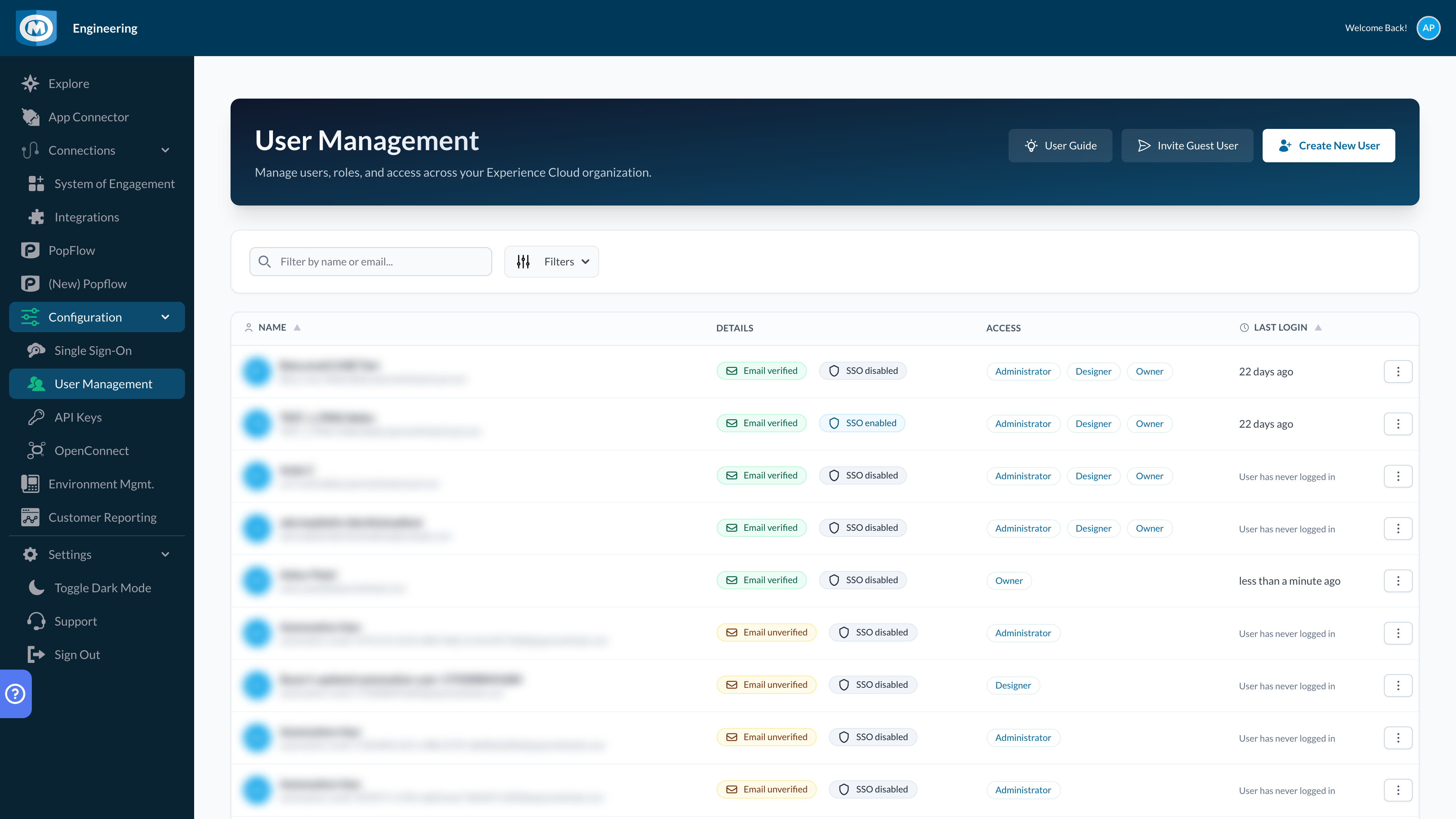Click the Sign Out arrow icon

coord(36,654)
